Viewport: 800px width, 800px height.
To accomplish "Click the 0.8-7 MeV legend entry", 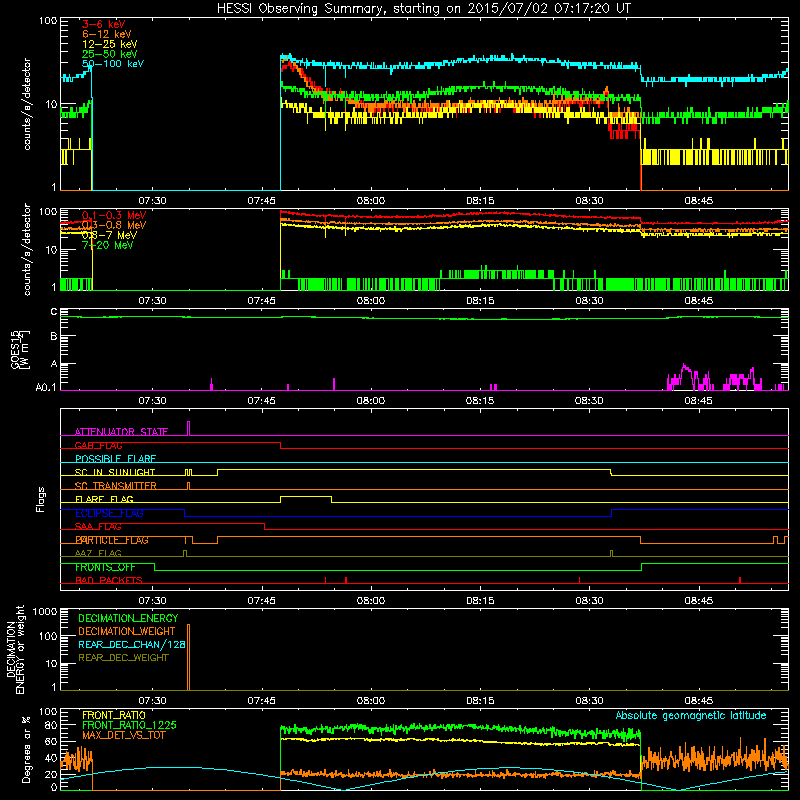I will pyautogui.click(x=109, y=235).
